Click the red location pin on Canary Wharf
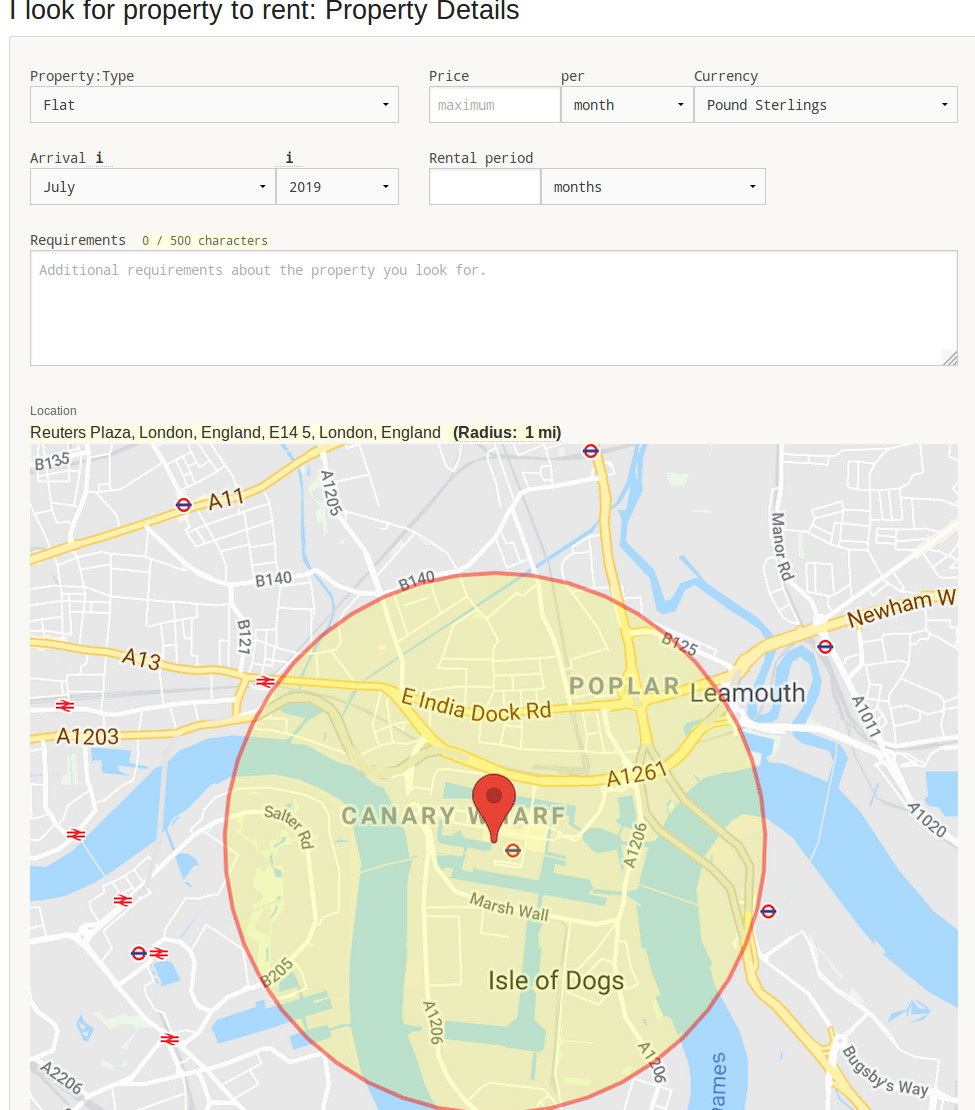The width and height of the screenshot is (975, 1110). (x=494, y=808)
